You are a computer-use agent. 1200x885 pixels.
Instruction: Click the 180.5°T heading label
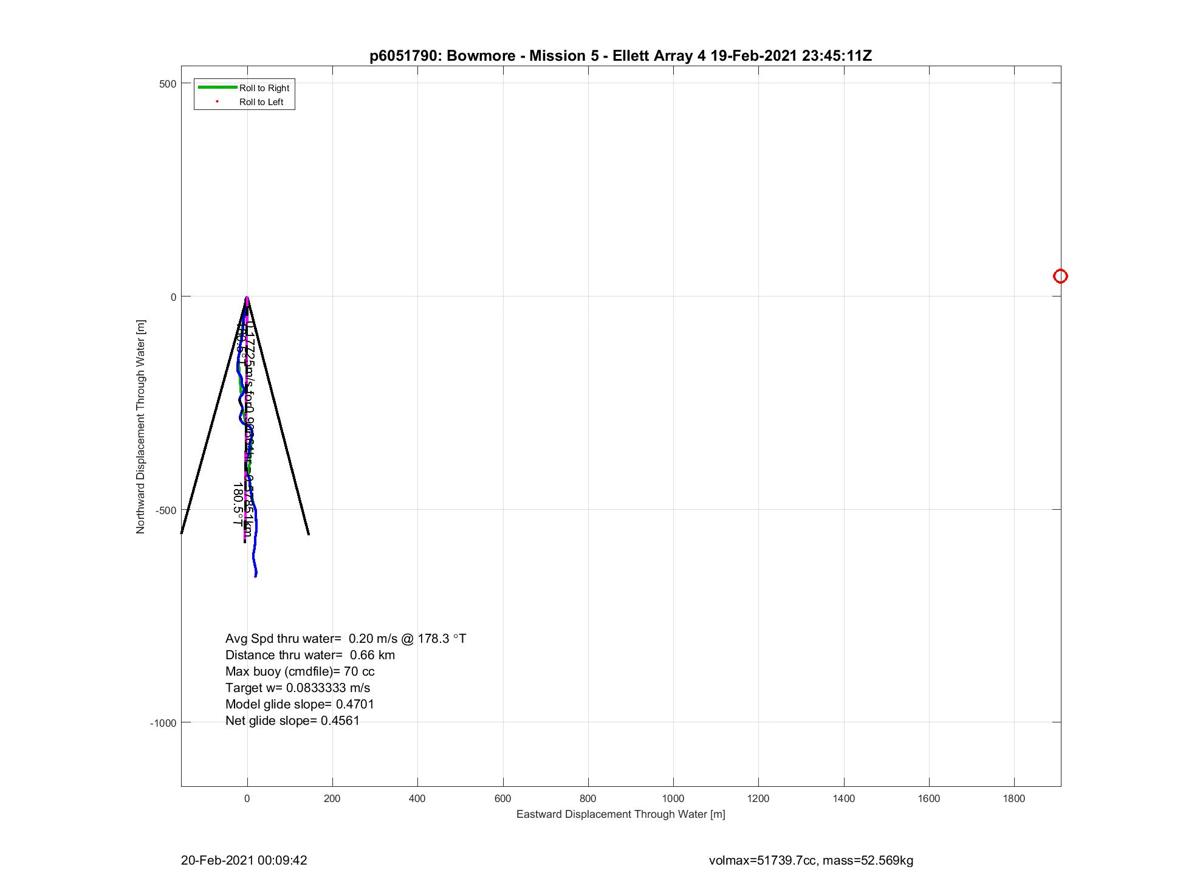[237, 505]
